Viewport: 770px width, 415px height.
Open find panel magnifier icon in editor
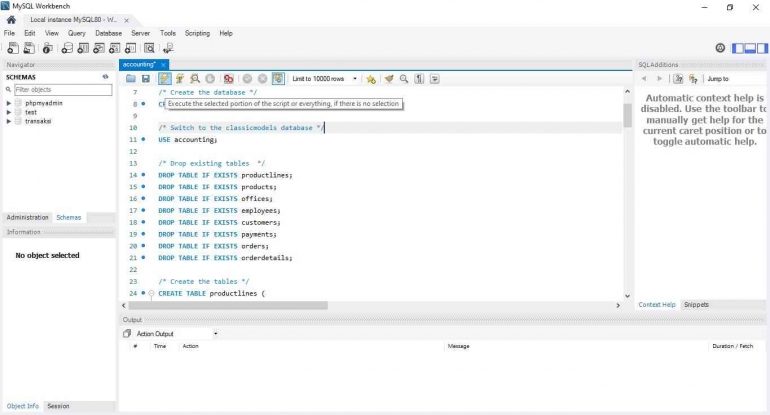coord(404,79)
